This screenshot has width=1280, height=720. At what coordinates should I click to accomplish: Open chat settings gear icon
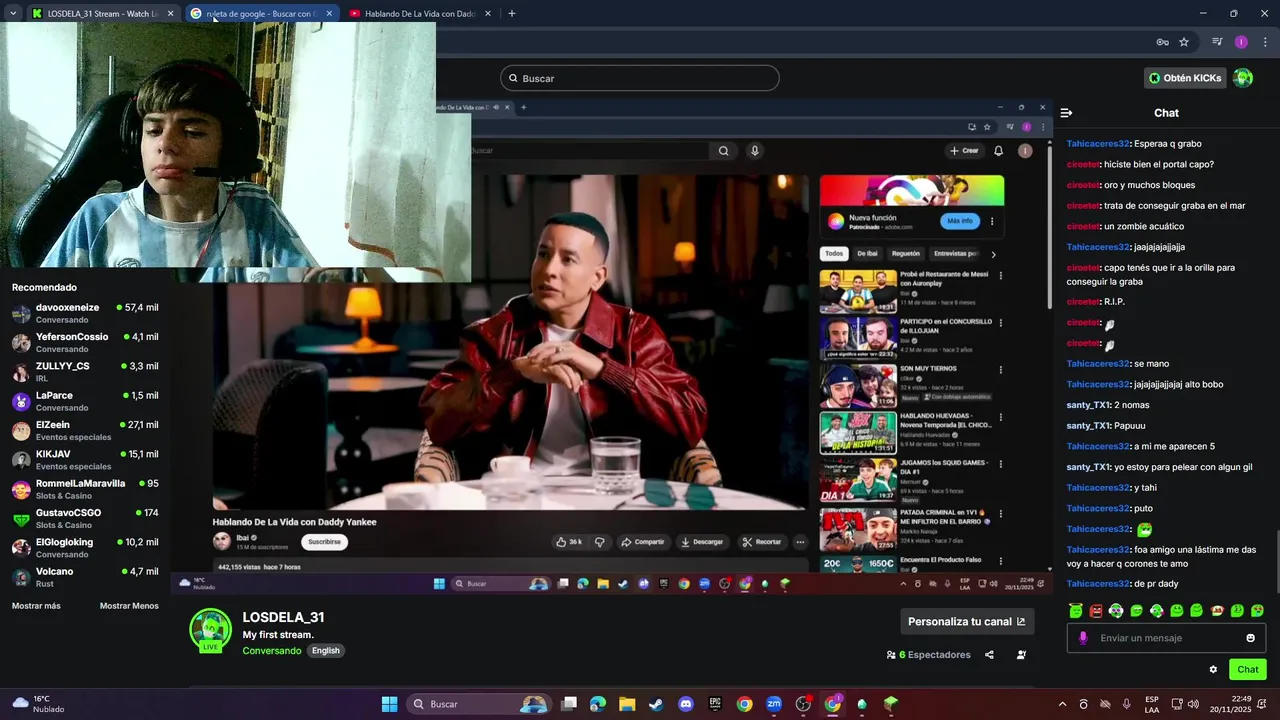(1213, 670)
